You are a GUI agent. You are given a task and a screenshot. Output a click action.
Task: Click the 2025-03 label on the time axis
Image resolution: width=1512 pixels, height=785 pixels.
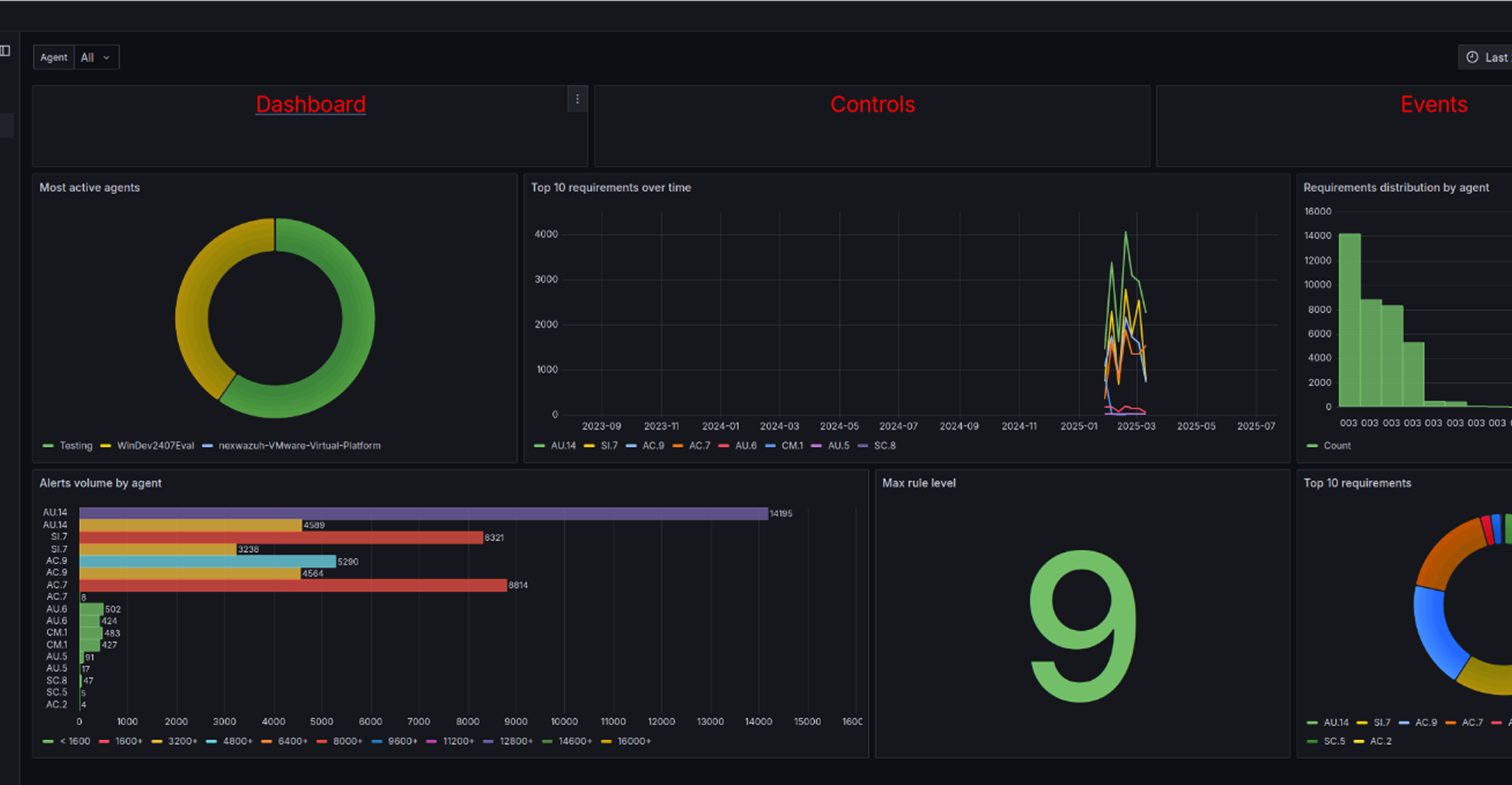[x=1136, y=426]
